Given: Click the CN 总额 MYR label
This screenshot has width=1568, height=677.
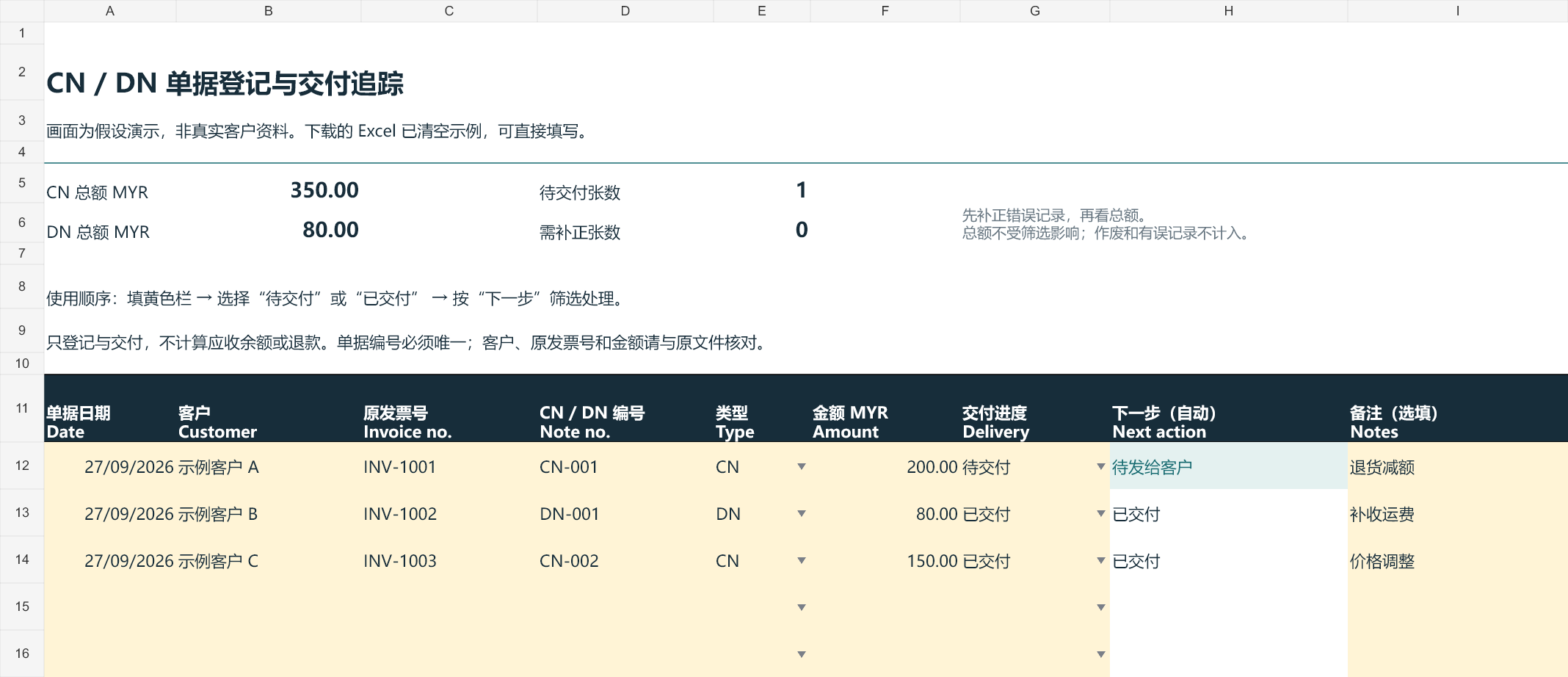Looking at the screenshot, I should 97,192.
